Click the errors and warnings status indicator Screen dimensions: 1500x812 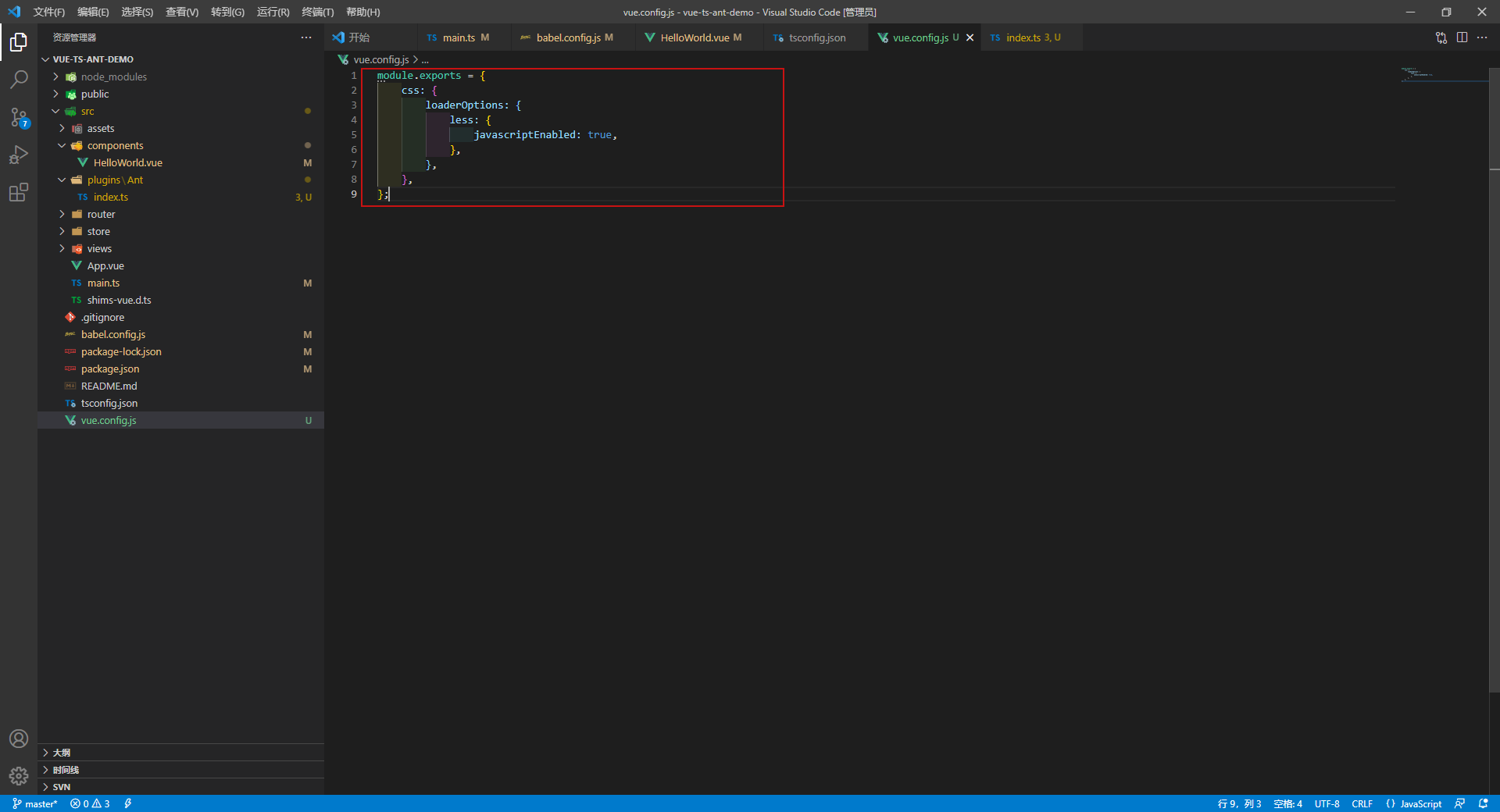(x=90, y=803)
